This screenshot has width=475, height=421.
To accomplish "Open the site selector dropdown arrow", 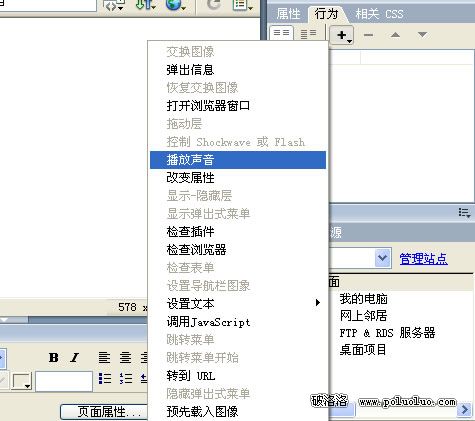I will 383,258.
